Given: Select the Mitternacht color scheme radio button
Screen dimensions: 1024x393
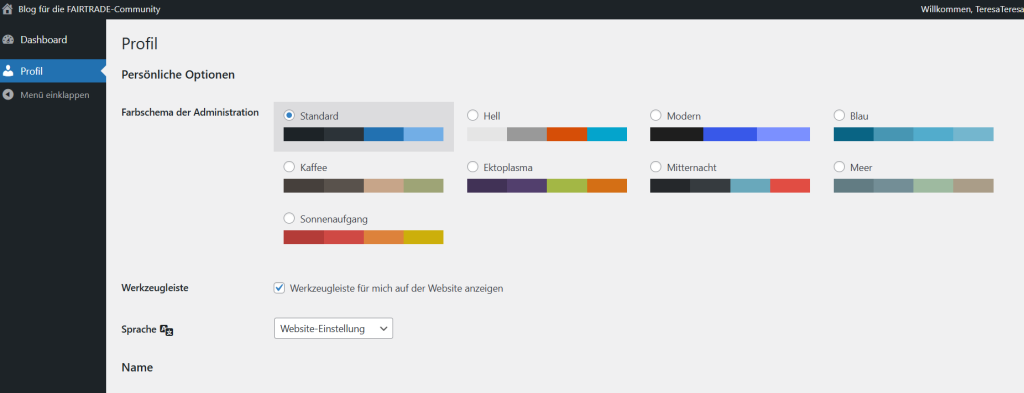Looking at the screenshot, I should [x=656, y=166].
